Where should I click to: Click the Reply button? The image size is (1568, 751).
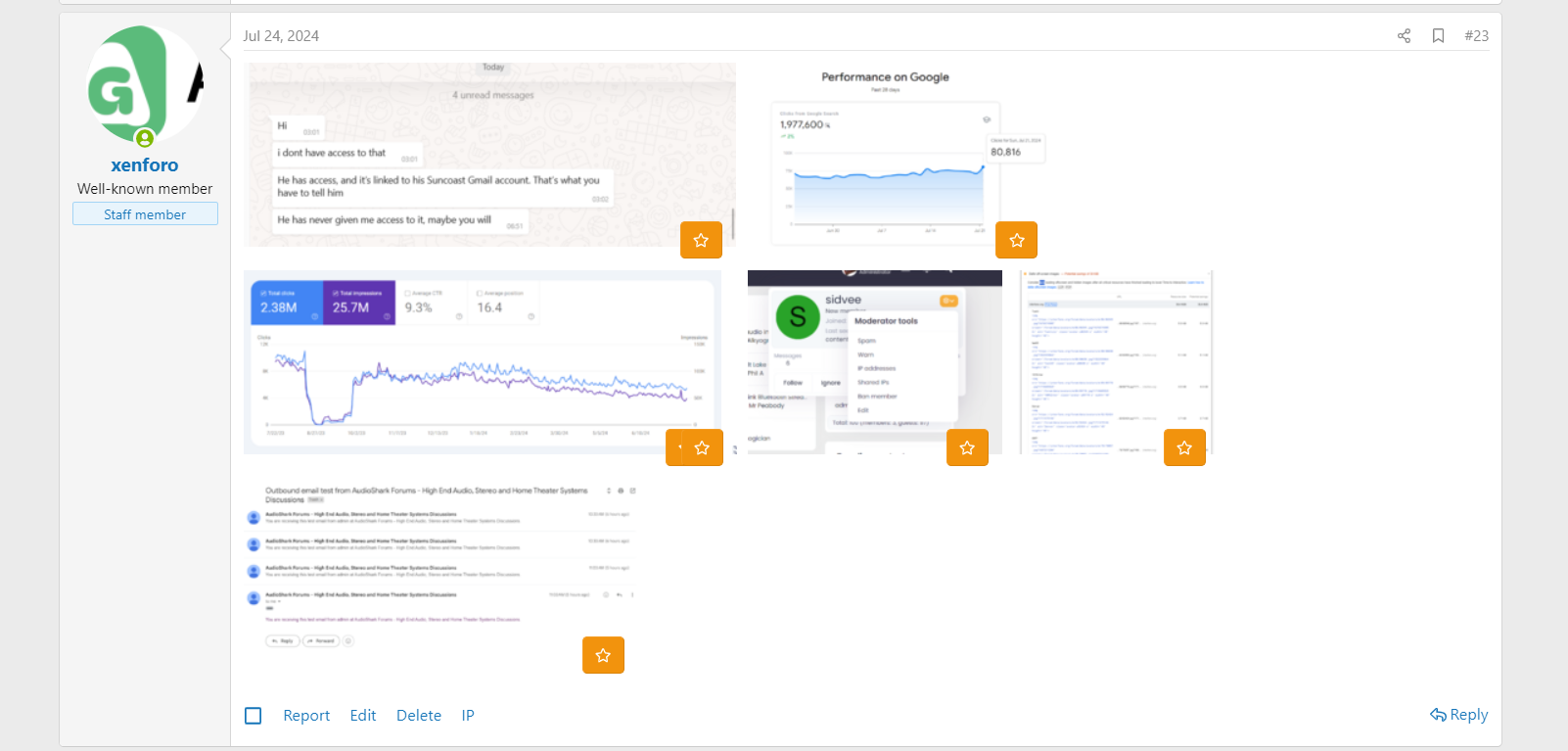tap(1458, 715)
